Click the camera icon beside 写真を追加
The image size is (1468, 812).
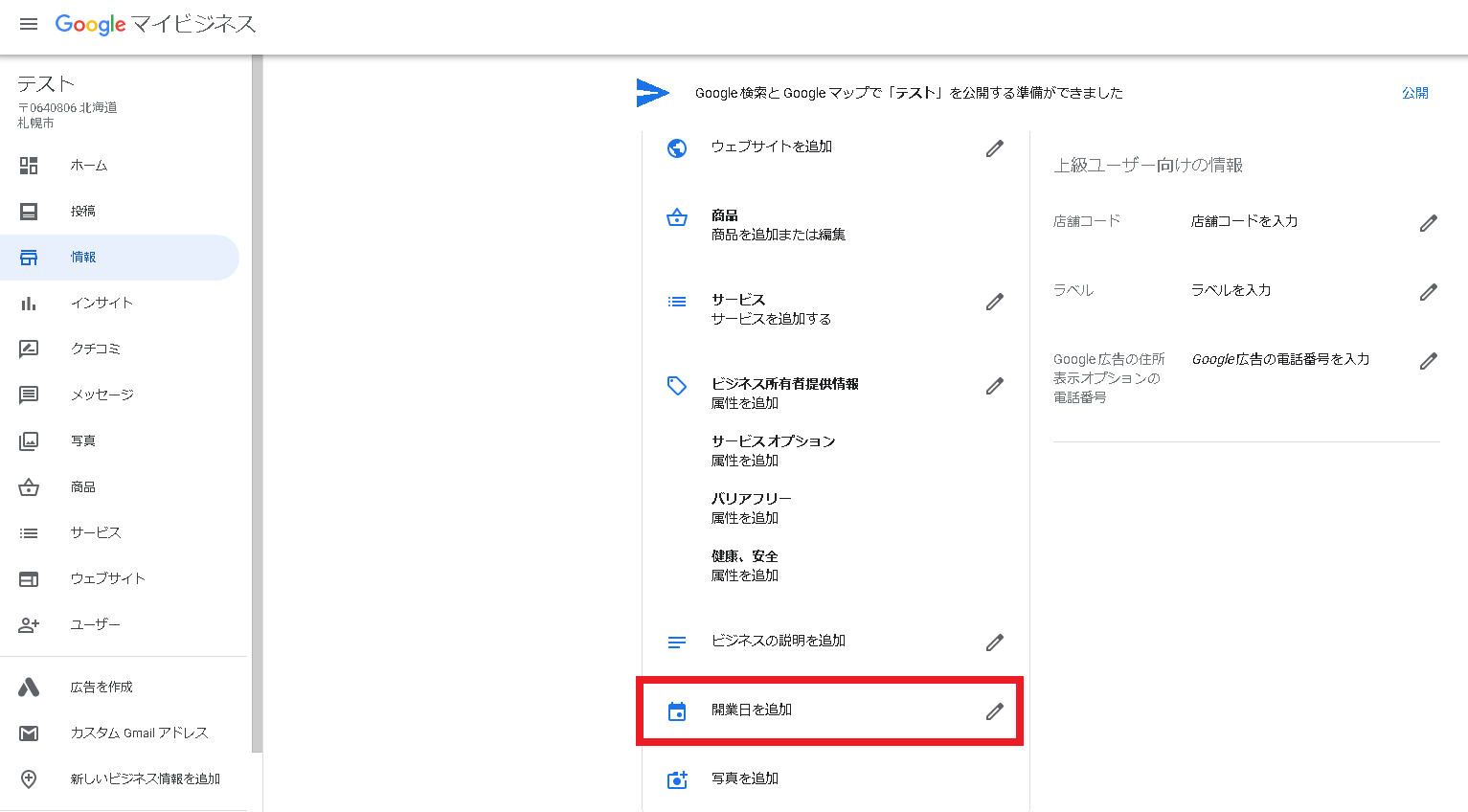(x=677, y=780)
